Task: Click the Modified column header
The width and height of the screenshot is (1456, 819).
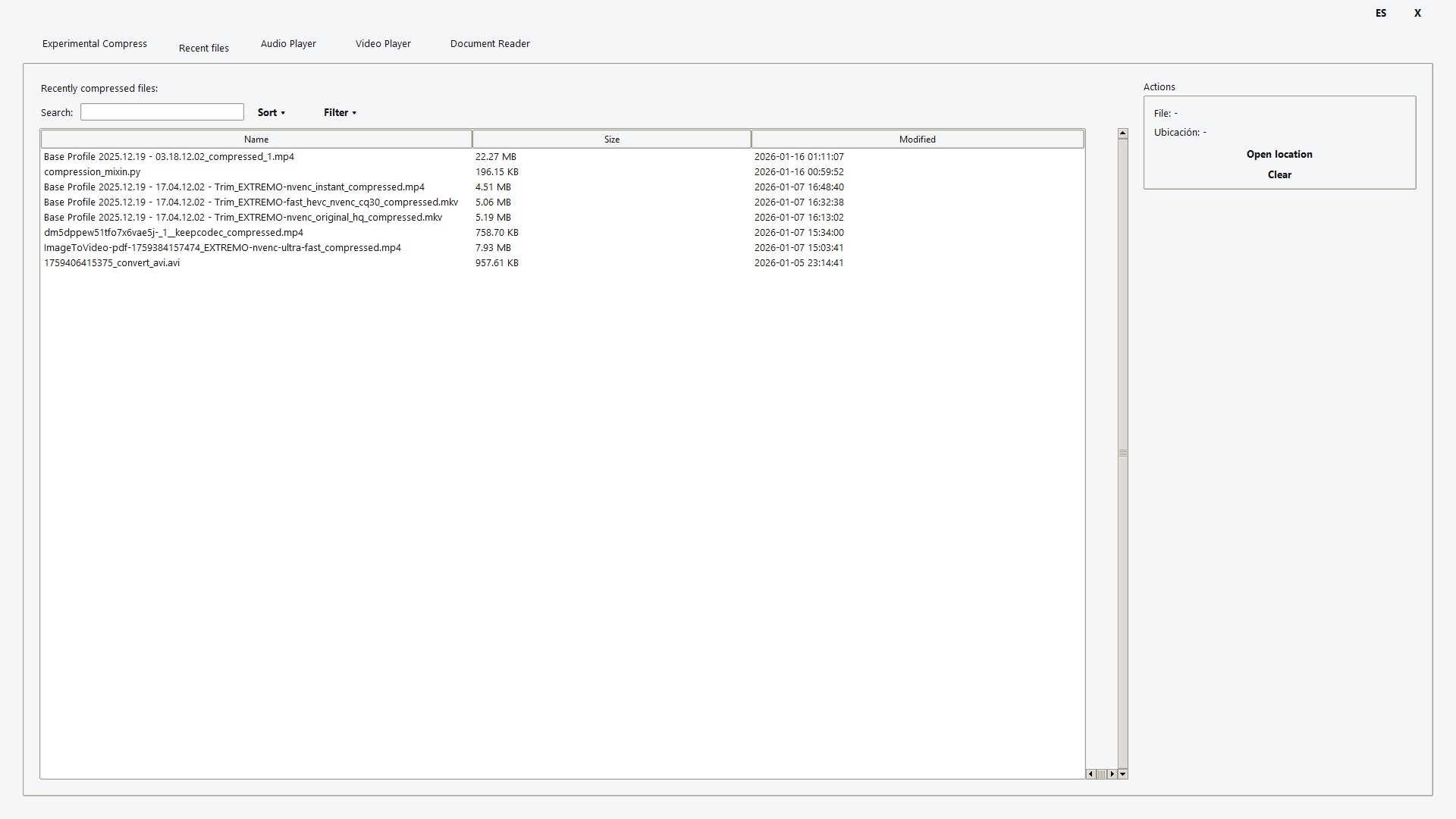Action: [x=917, y=139]
